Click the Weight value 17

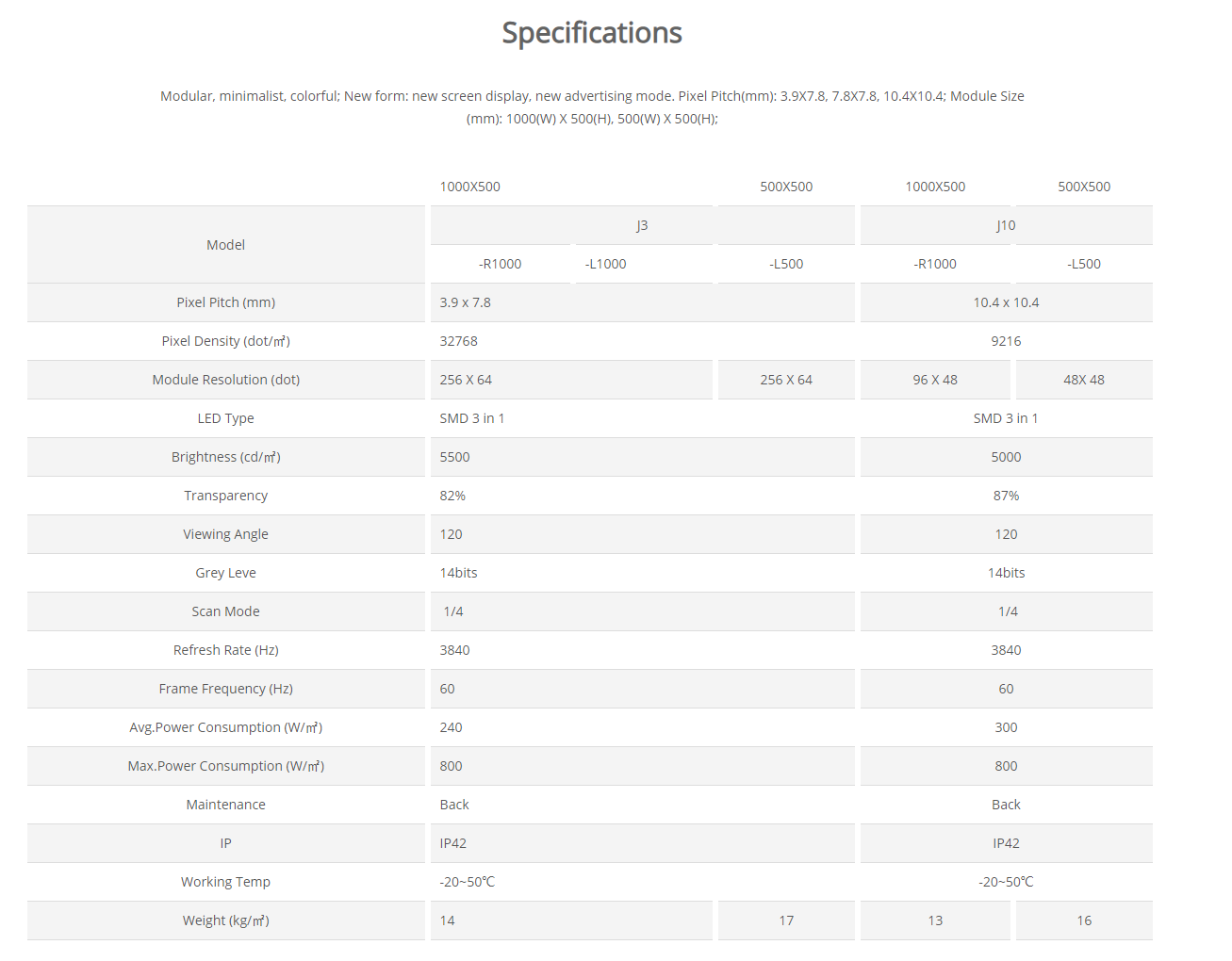pos(786,920)
